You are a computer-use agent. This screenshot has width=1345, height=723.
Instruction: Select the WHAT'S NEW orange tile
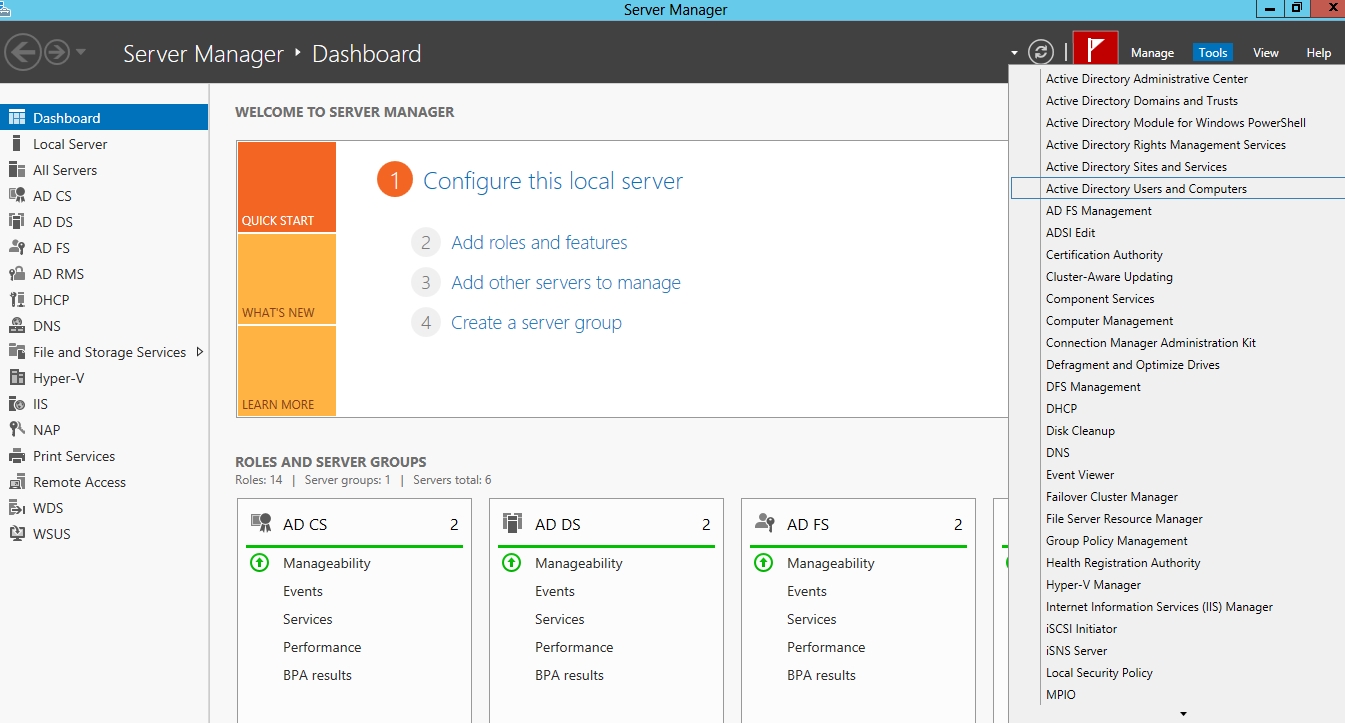pyautogui.click(x=287, y=279)
